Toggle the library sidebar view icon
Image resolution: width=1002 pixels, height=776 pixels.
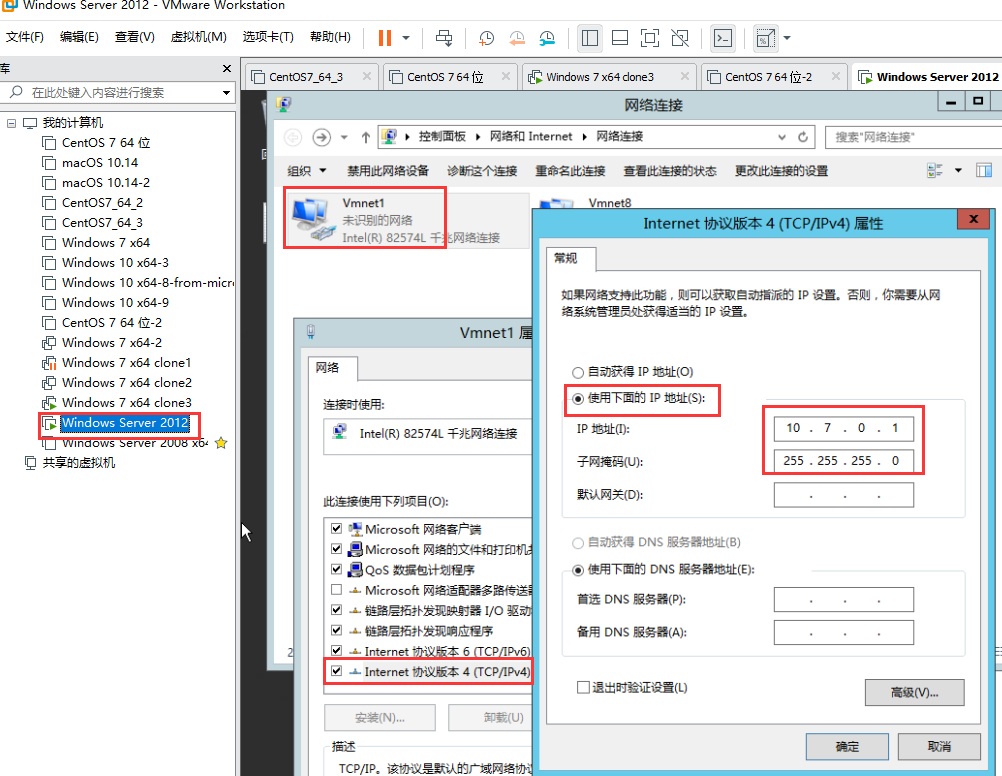590,38
